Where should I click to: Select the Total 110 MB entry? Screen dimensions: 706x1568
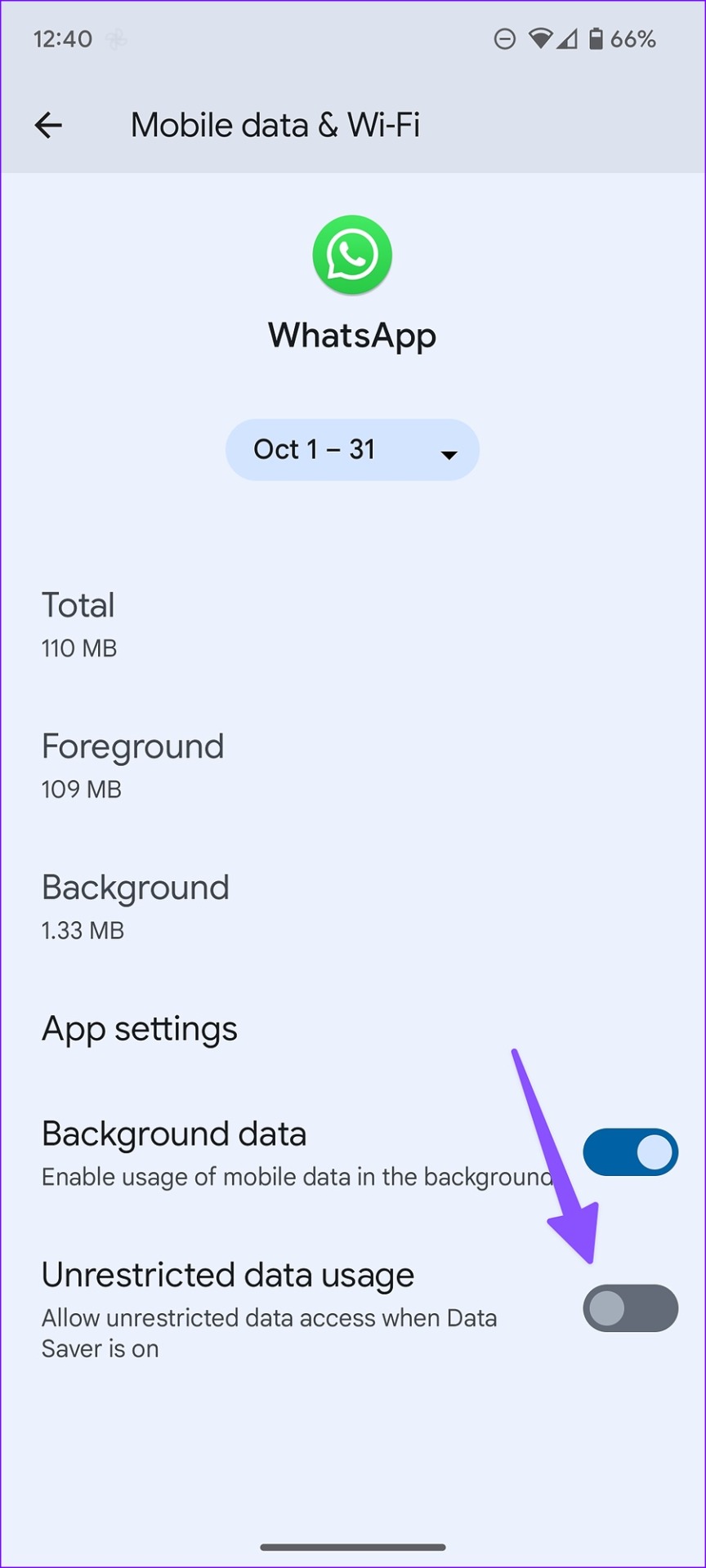(353, 625)
